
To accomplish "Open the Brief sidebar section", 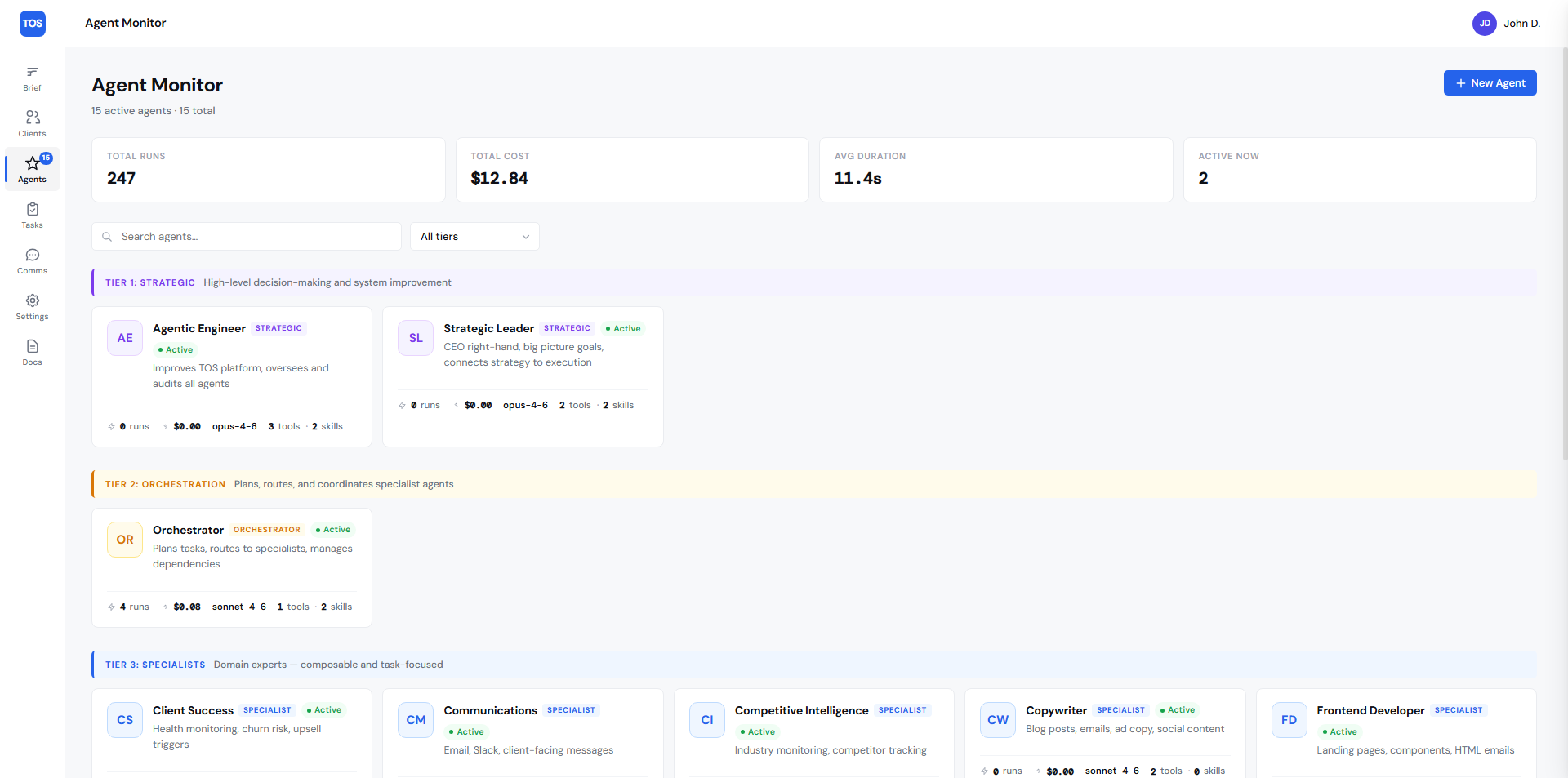I will pyautogui.click(x=32, y=78).
